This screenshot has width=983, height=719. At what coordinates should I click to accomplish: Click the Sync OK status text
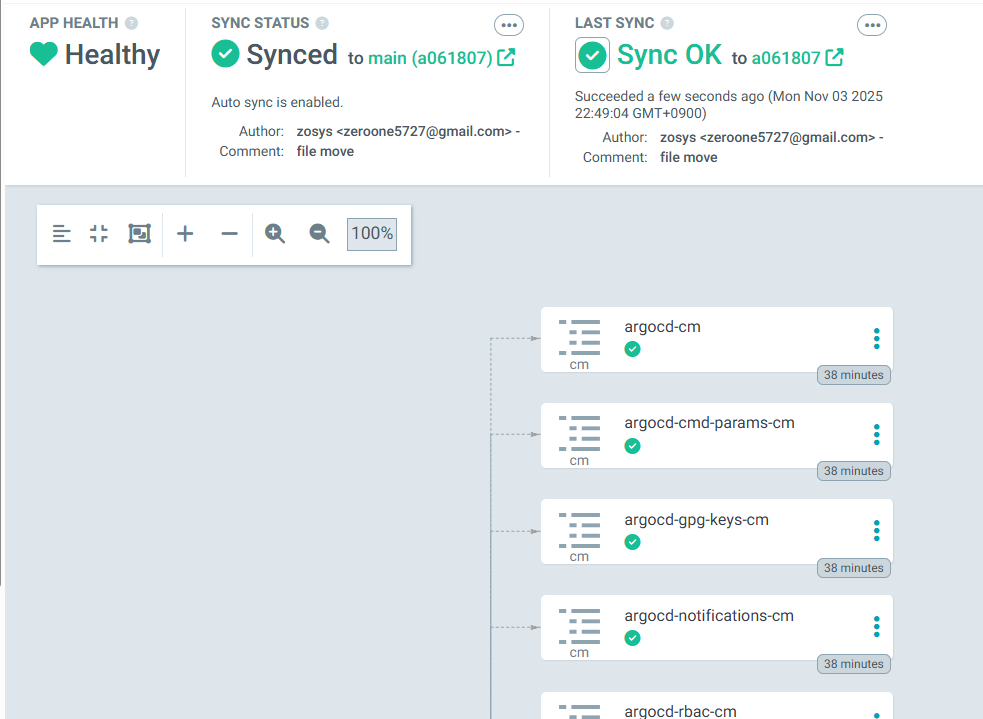(669, 55)
